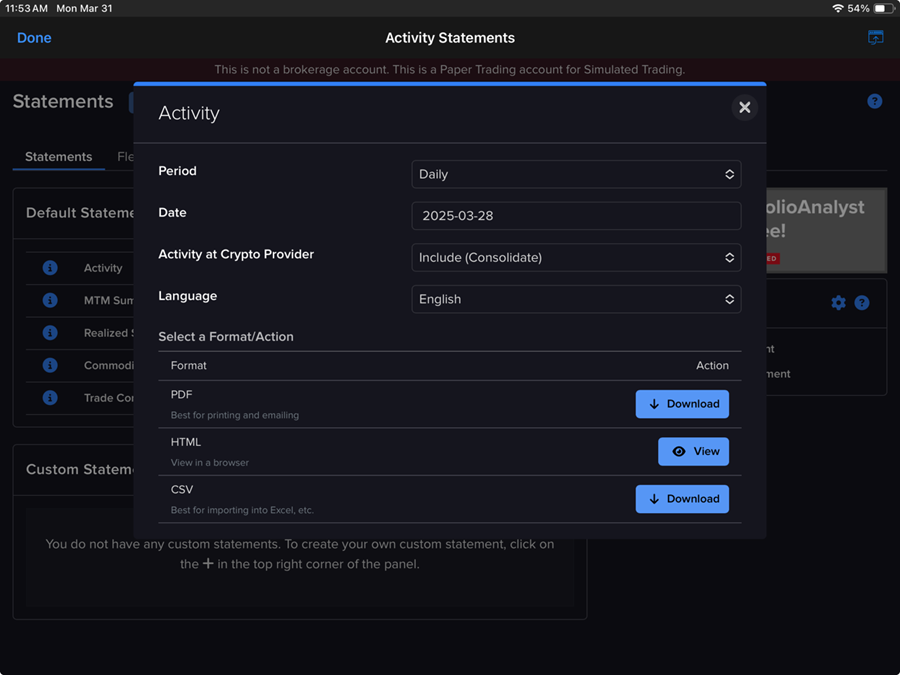Click the info icon beside Trade Confirmations

49,397
